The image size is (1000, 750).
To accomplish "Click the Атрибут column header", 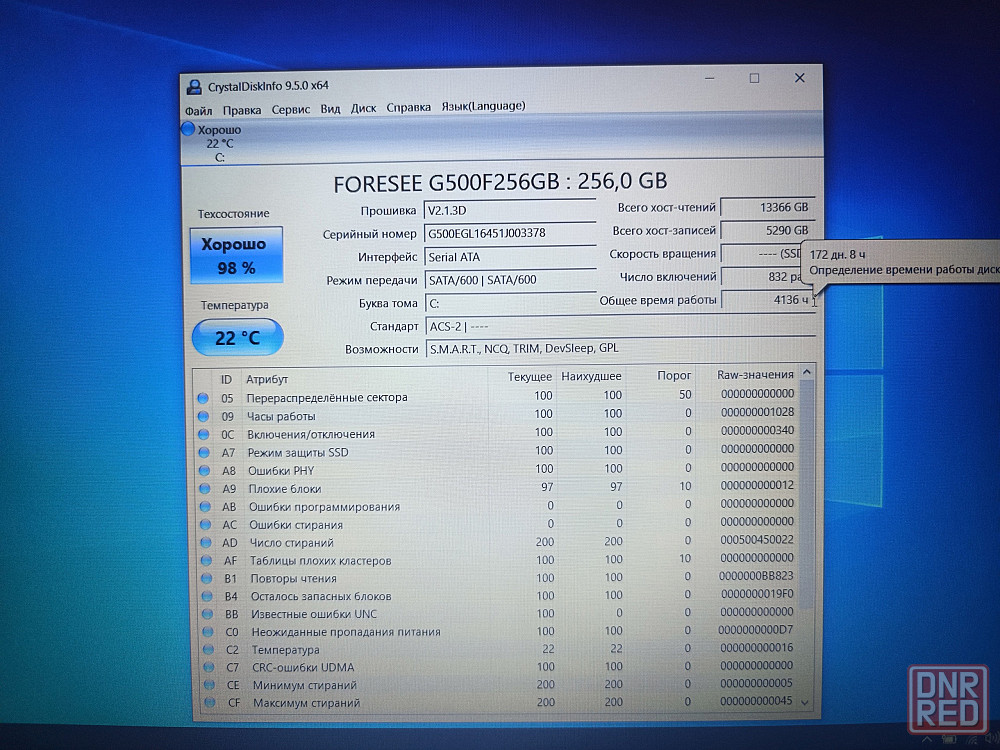I will pyautogui.click(x=364, y=378).
